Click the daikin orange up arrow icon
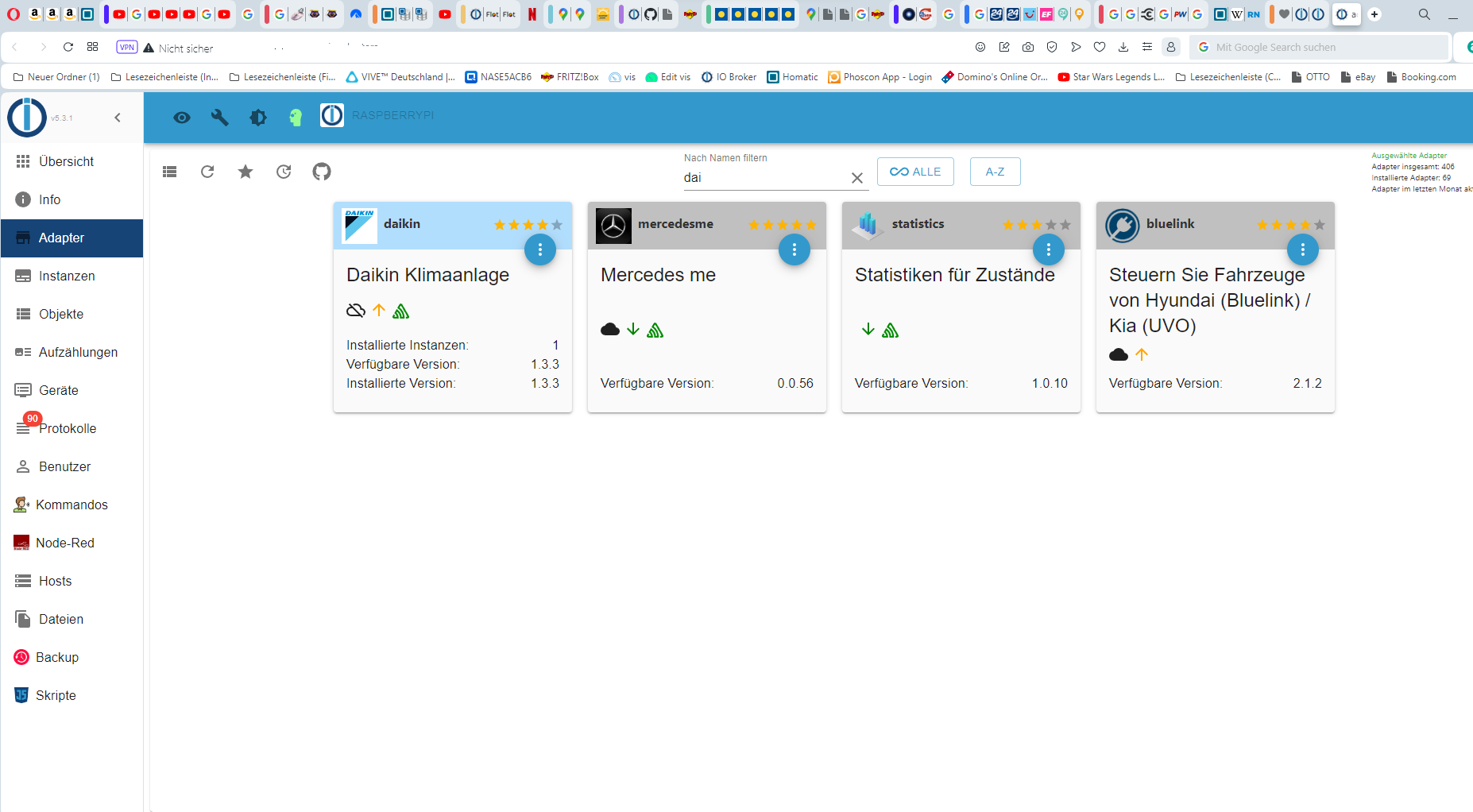This screenshot has width=1473, height=812. [x=379, y=310]
